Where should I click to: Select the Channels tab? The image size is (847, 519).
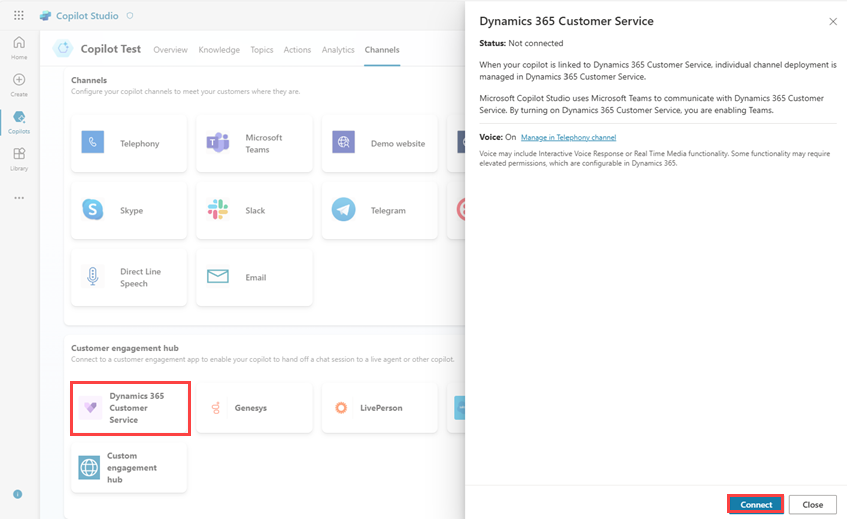(382, 50)
